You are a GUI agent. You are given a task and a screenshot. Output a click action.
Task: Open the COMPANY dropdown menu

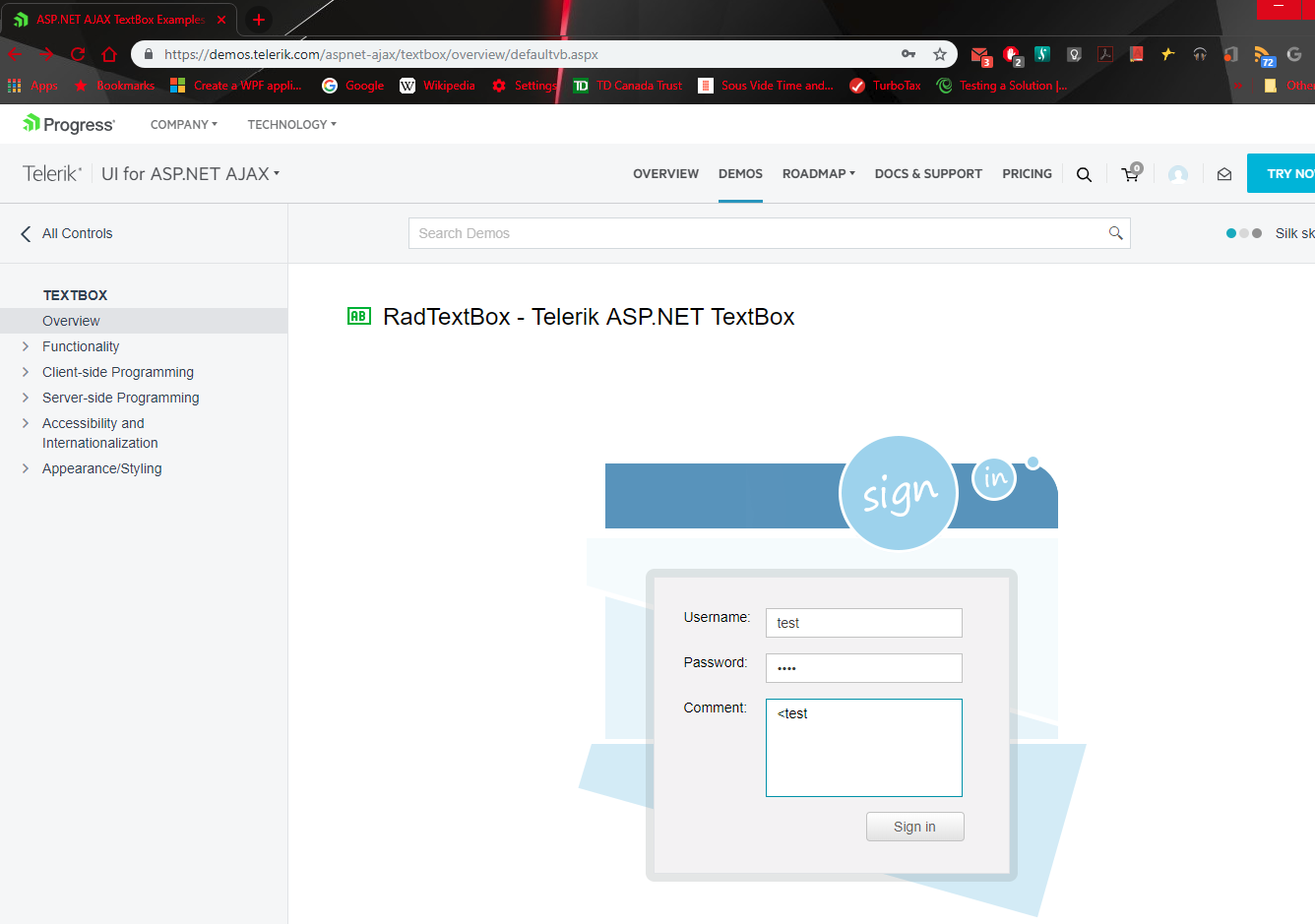(x=184, y=125)
